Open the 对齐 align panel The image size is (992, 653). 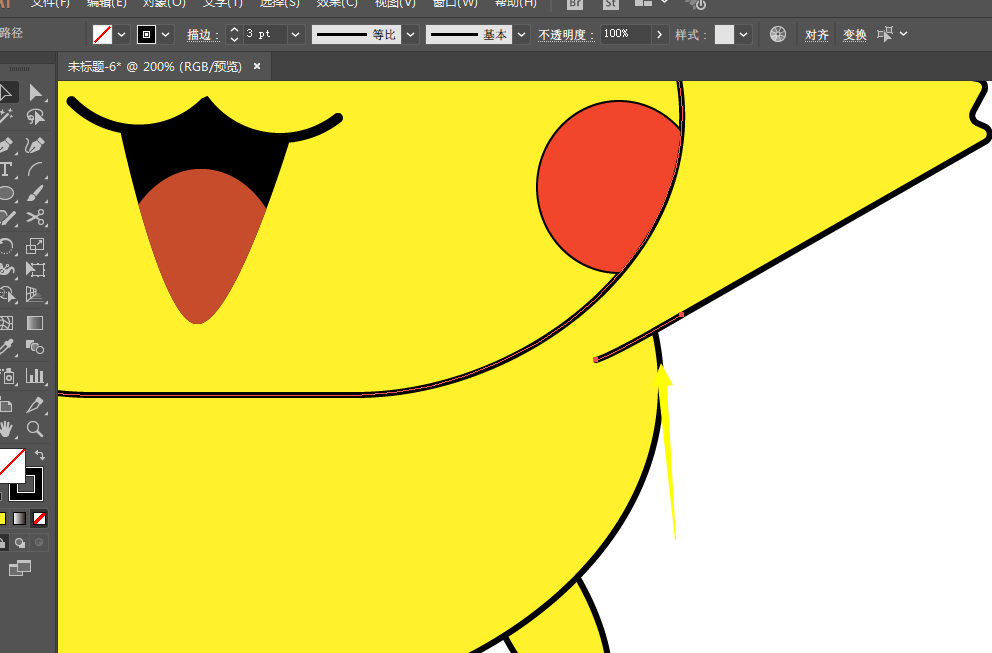tap(817, 35)
